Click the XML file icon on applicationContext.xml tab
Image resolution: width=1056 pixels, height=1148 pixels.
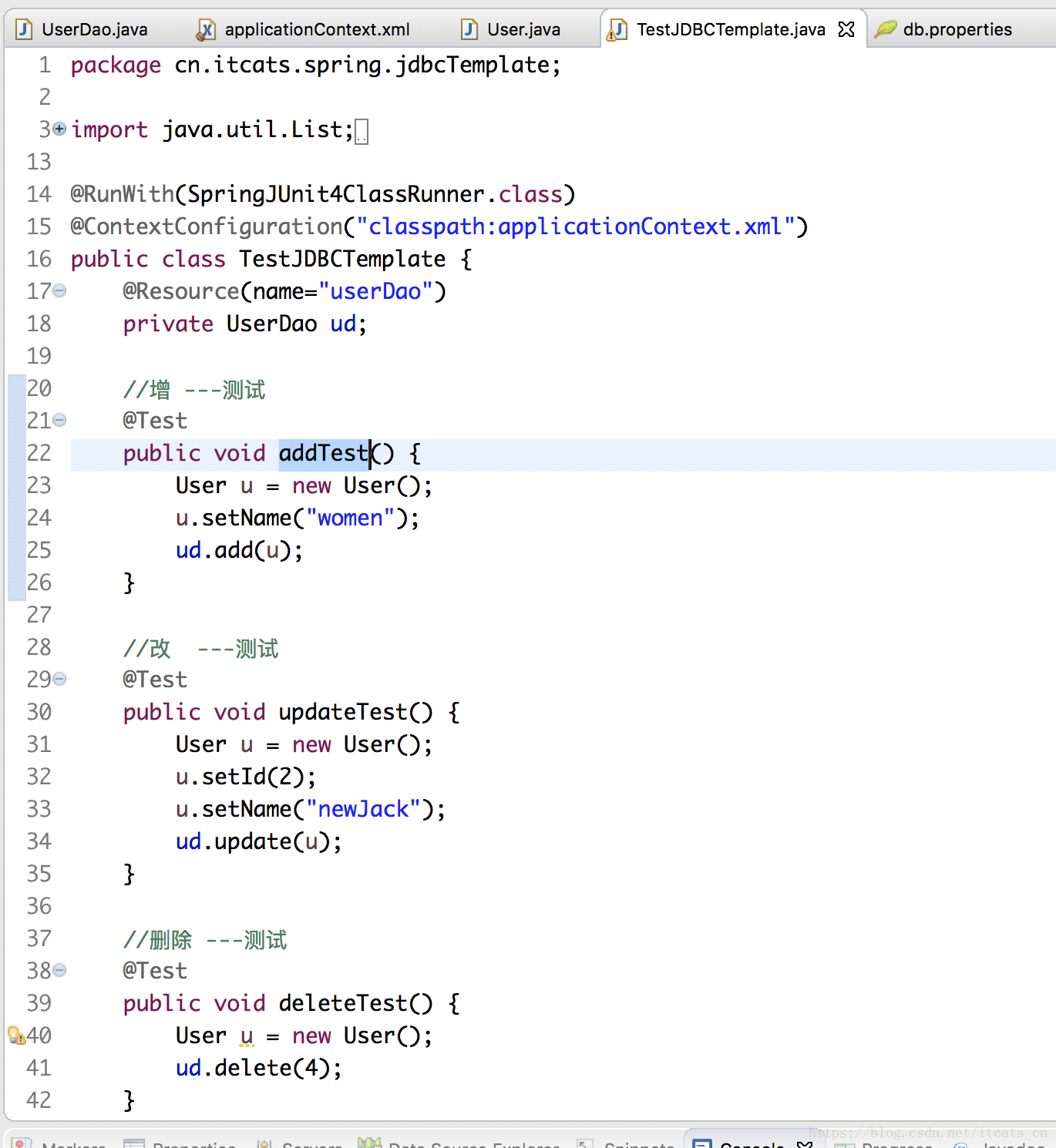206,29
